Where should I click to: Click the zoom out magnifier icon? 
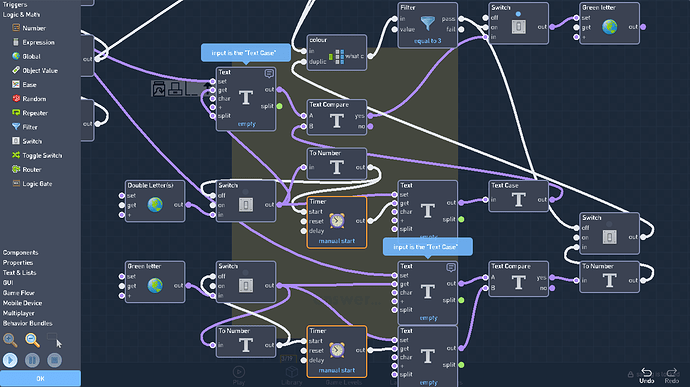coord(32,340)
